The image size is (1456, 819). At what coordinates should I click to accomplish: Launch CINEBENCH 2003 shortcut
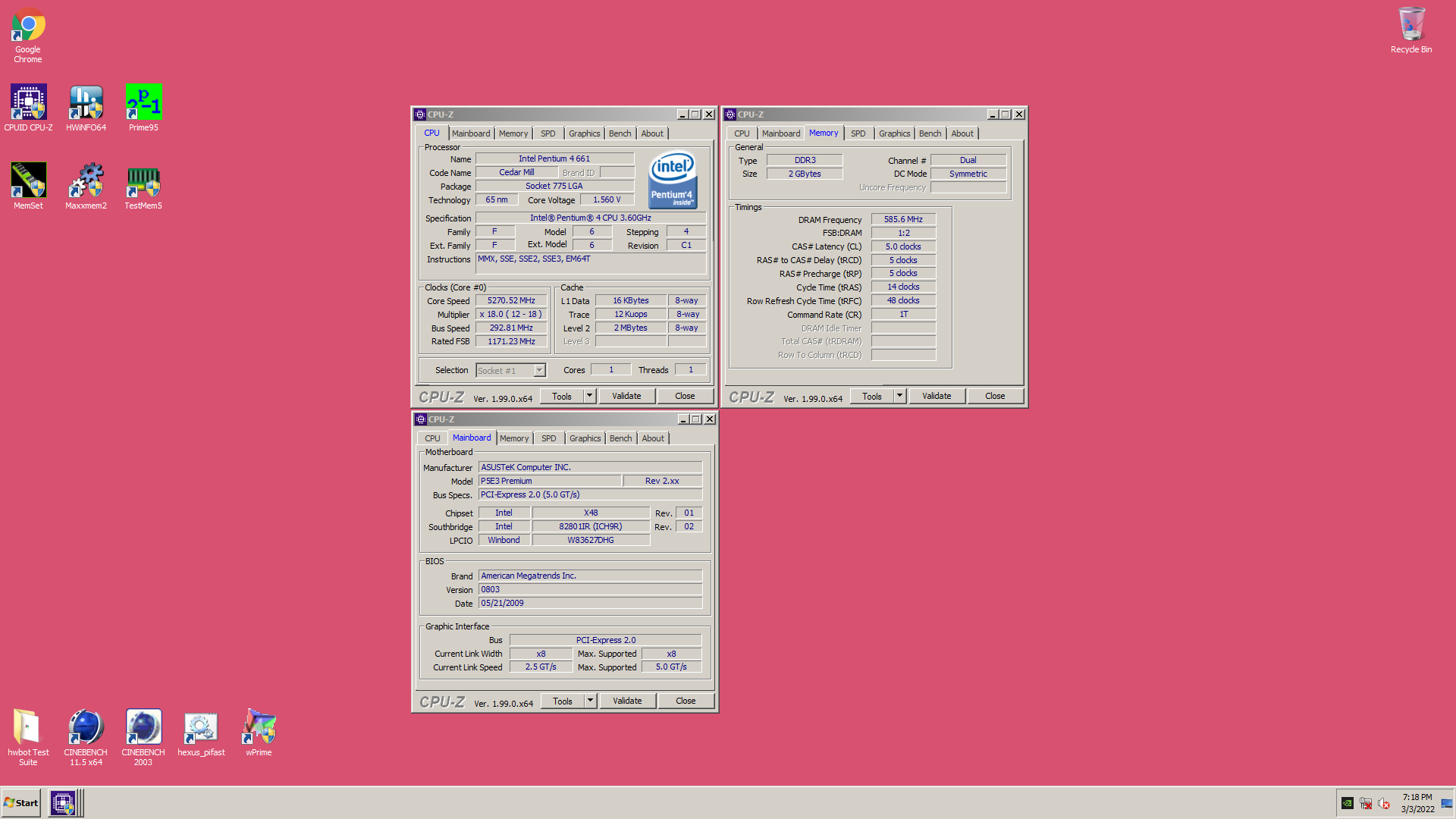(x=143, y=737)
